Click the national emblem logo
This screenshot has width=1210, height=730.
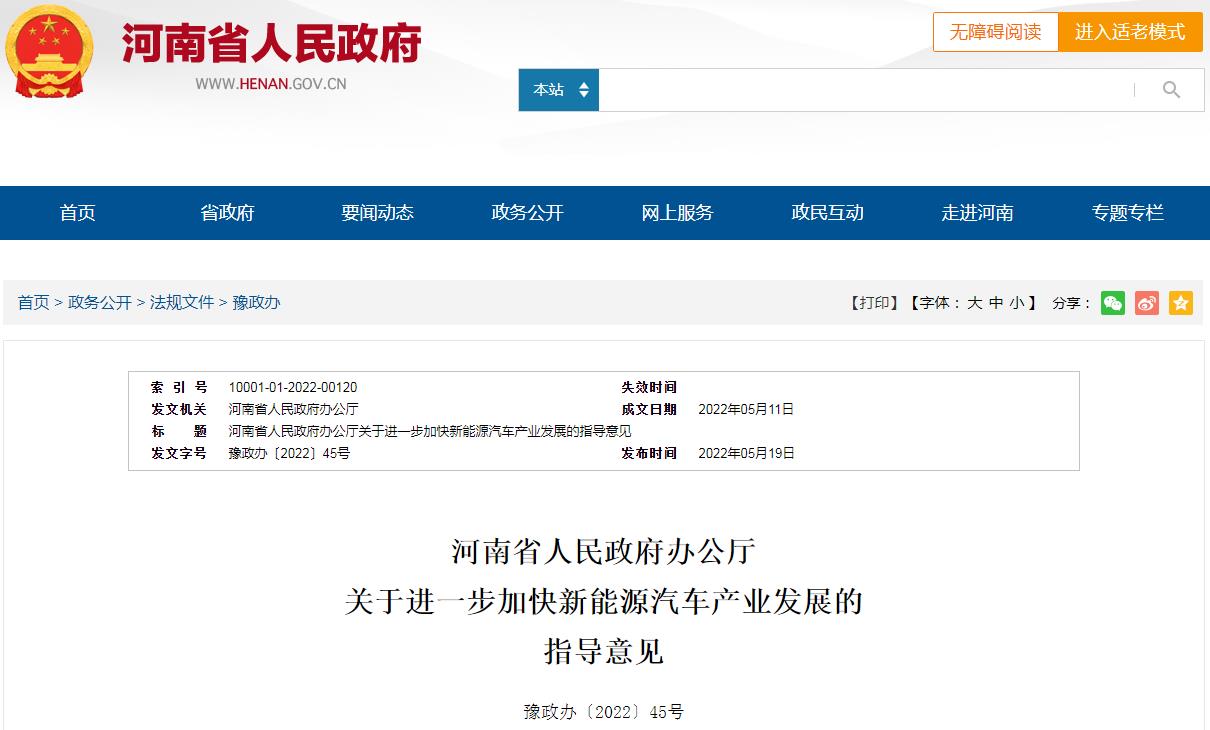[49, 50]
